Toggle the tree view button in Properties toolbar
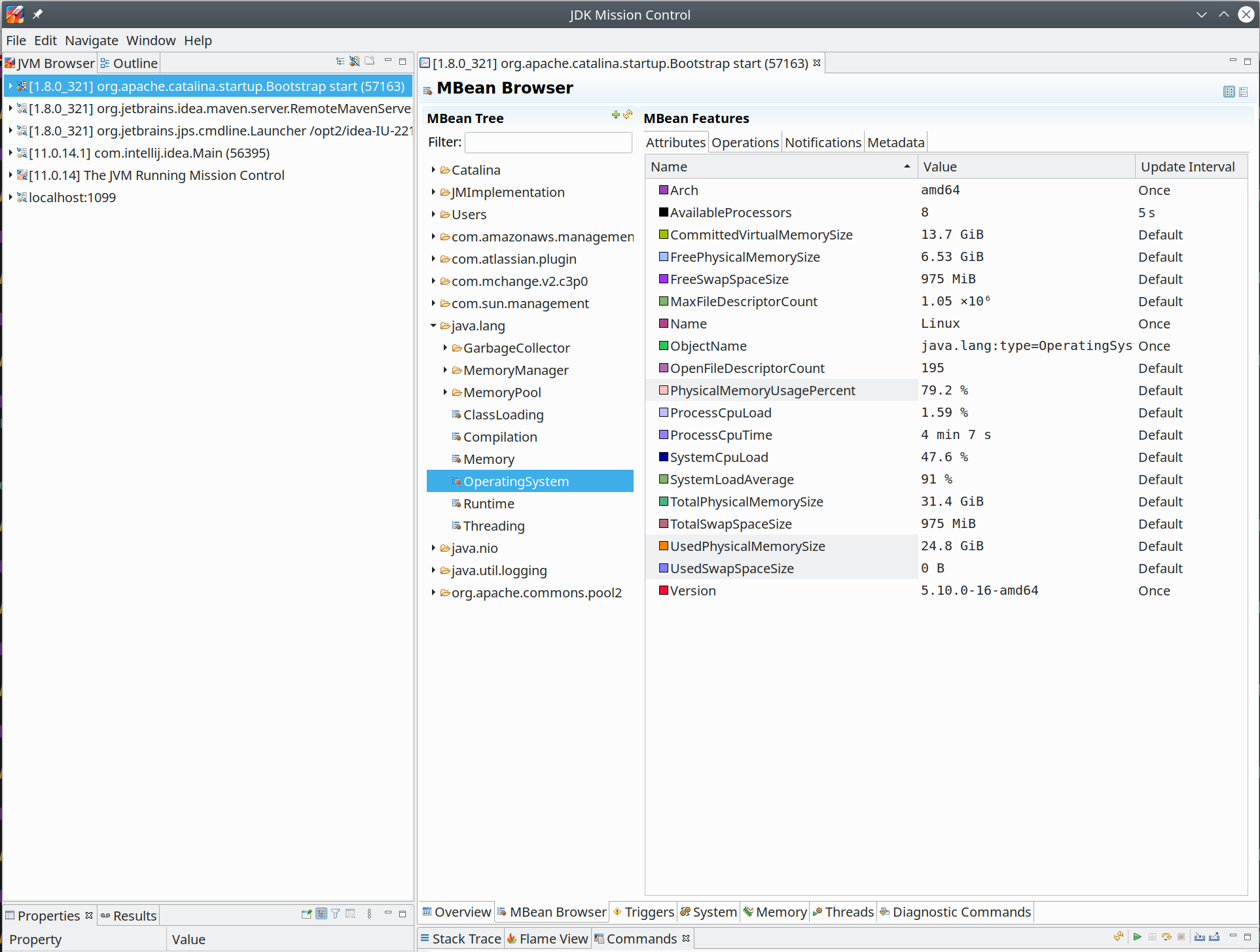Viewport: 1260px width, 952px height. [321, 914]
